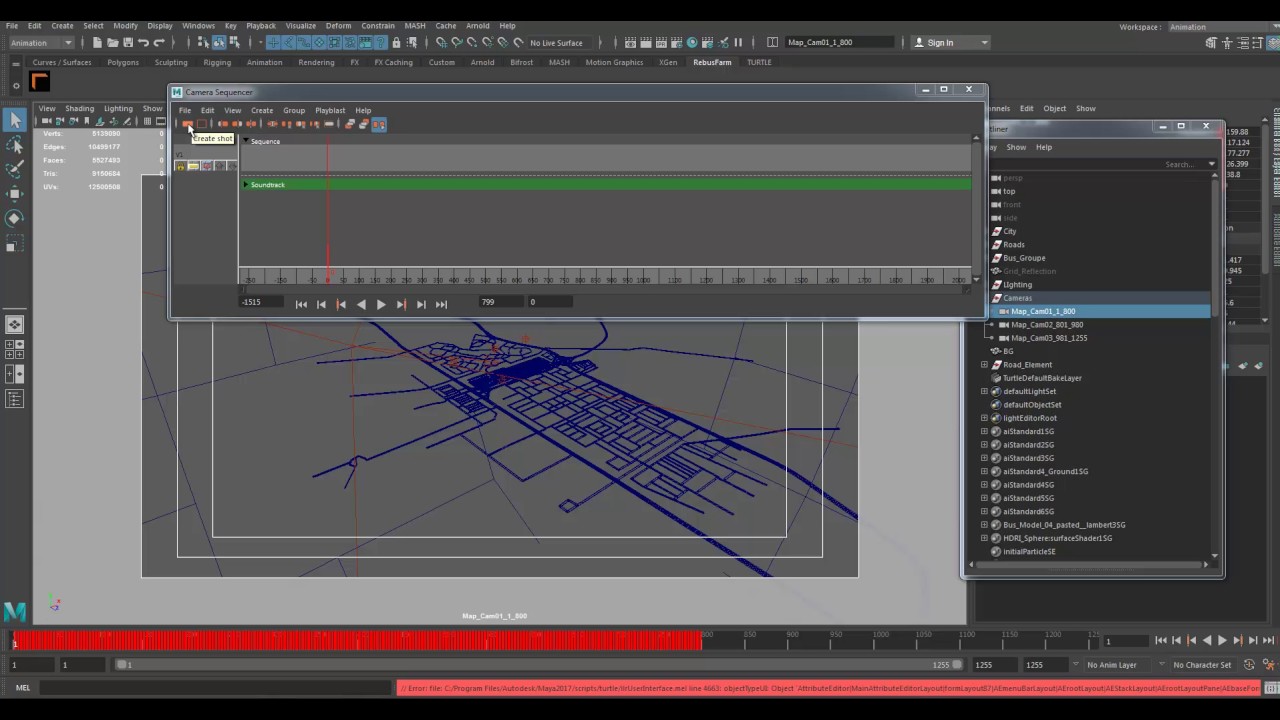
Task: Open the Playblast menu in Camera Sequencer
Action: point(330,110)
